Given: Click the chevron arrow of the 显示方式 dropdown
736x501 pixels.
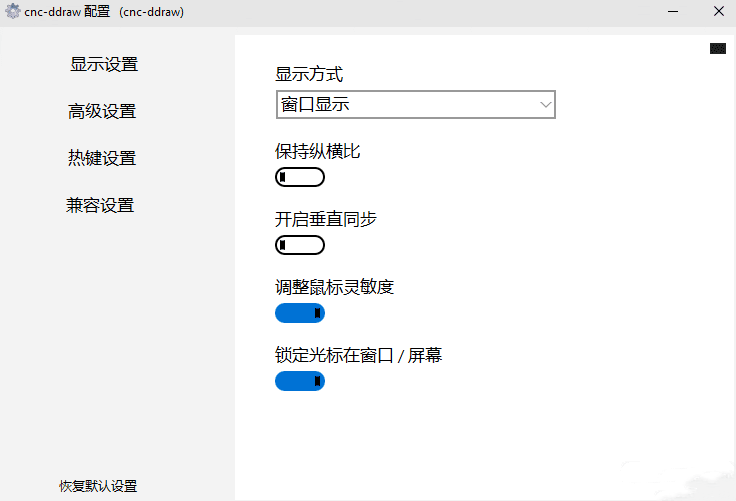Looking at the screenshot, I should point(545,104).
